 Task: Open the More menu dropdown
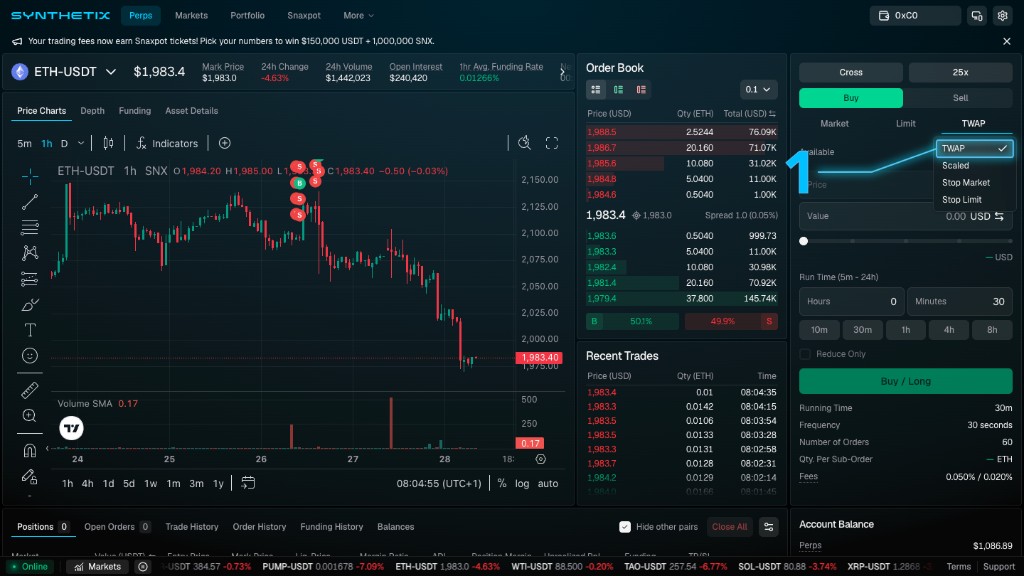(x=359, y=16)
